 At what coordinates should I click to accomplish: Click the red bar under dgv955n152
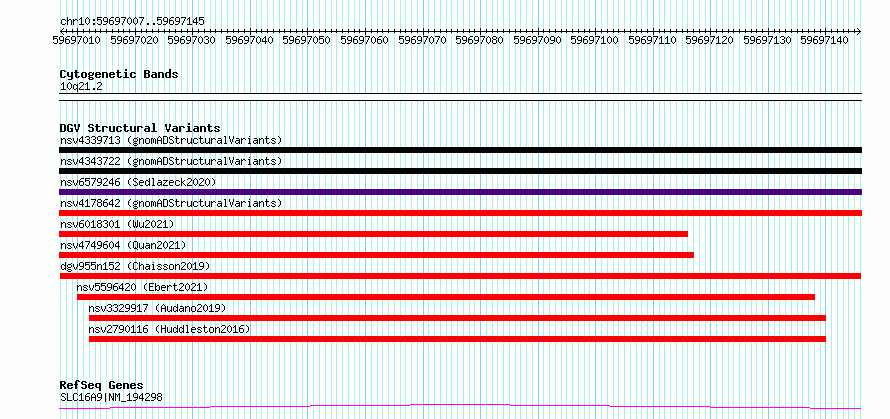[460, 276]
